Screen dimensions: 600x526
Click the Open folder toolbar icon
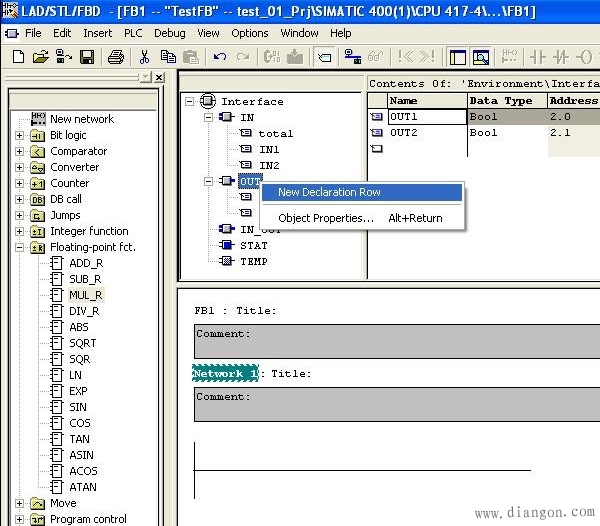(40, 57)
